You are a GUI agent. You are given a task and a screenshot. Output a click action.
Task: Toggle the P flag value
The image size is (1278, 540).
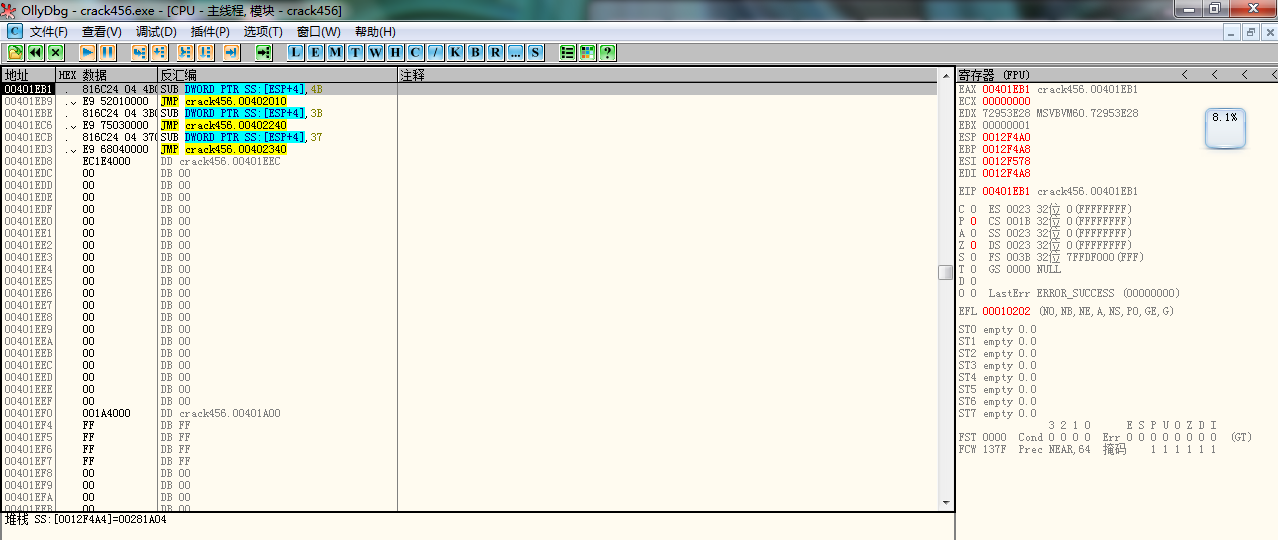(x=973, y=221)
